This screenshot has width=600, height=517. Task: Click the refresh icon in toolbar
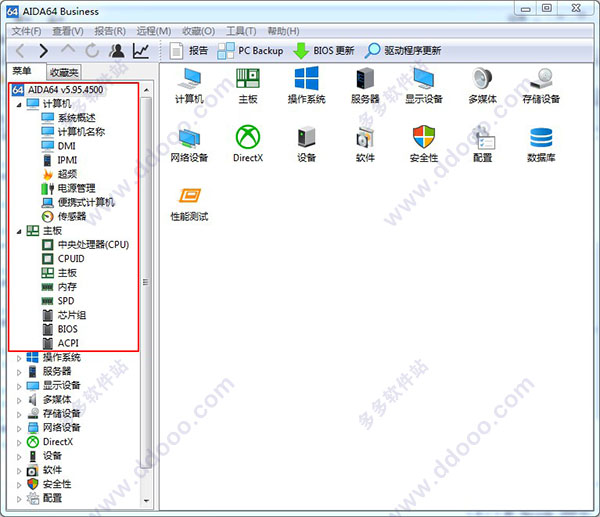pyautogui.click(x=92, y=51)
